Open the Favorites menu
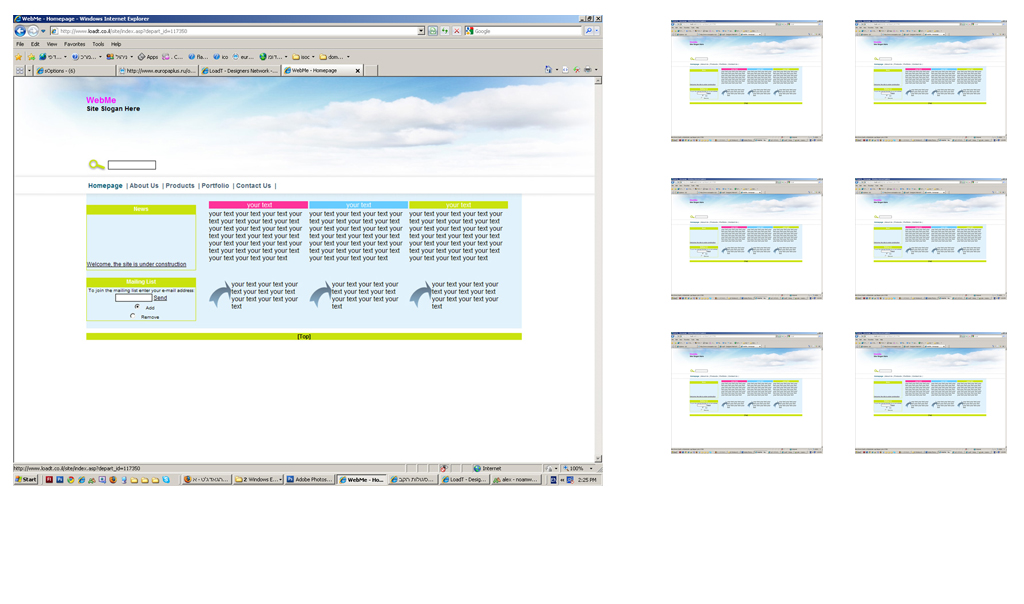1024x604 pixels. click(x=74, y=44)
